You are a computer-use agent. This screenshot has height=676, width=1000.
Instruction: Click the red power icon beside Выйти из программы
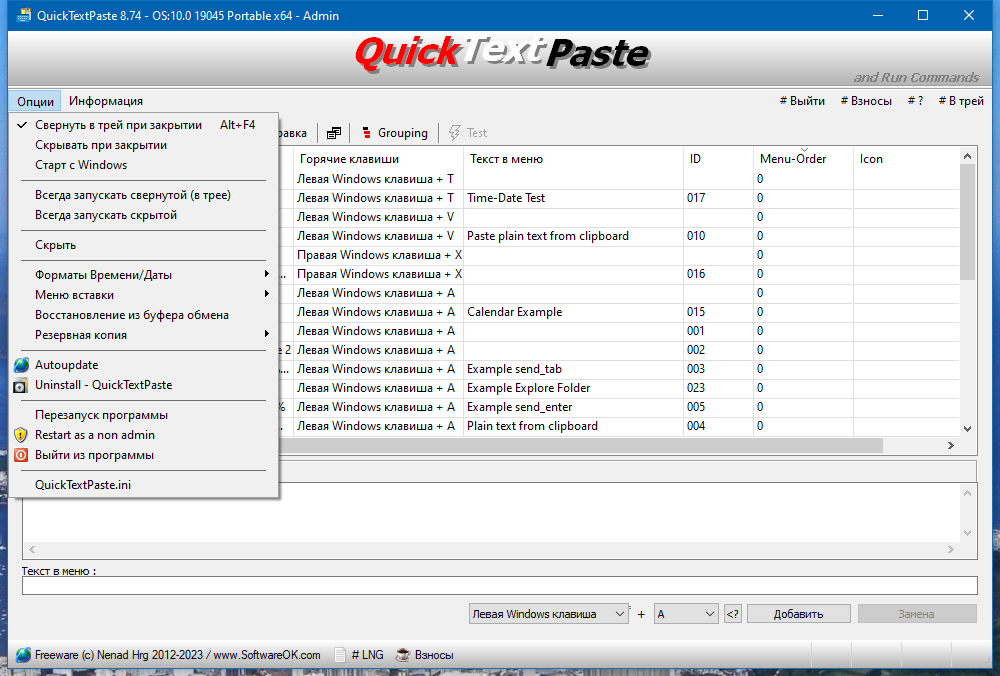pyautogui.click(x=21, y=455)
